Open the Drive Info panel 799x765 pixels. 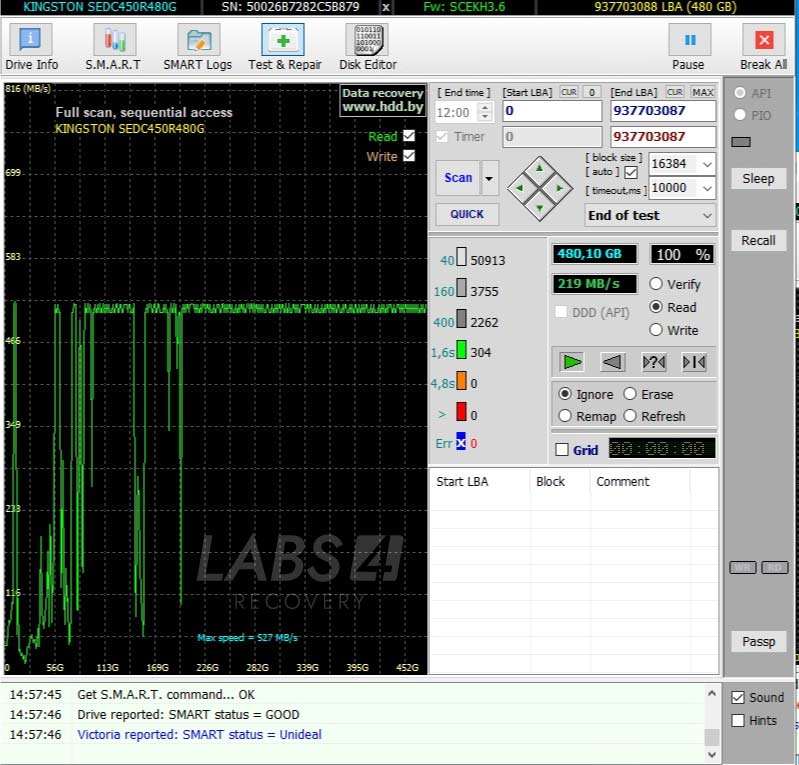31,47
